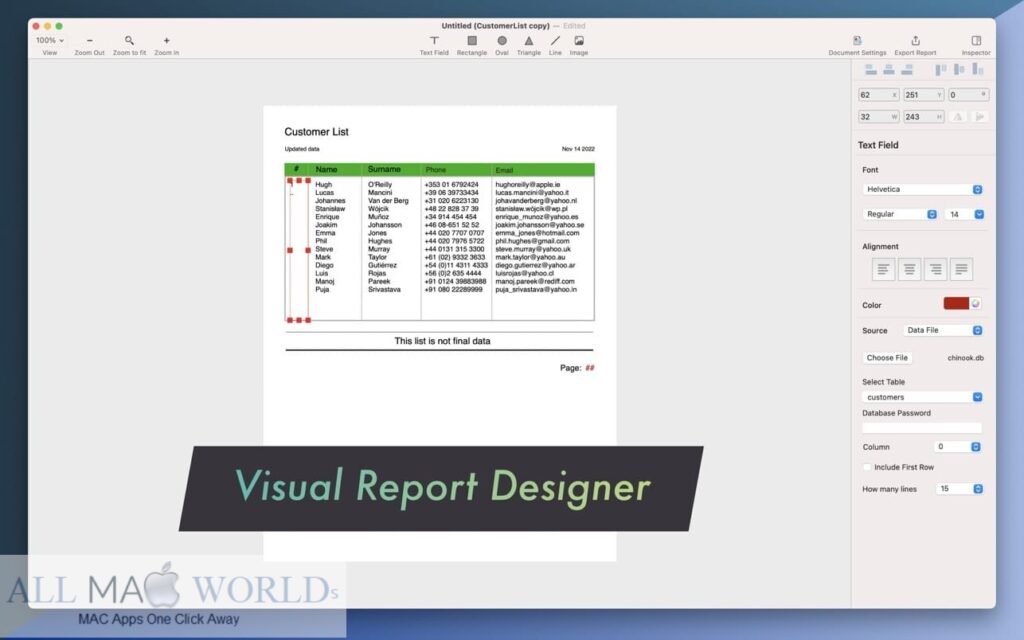The image size is (1024, 640).
Task: Click the Page: label text
Action: click(x=570, y=368)
